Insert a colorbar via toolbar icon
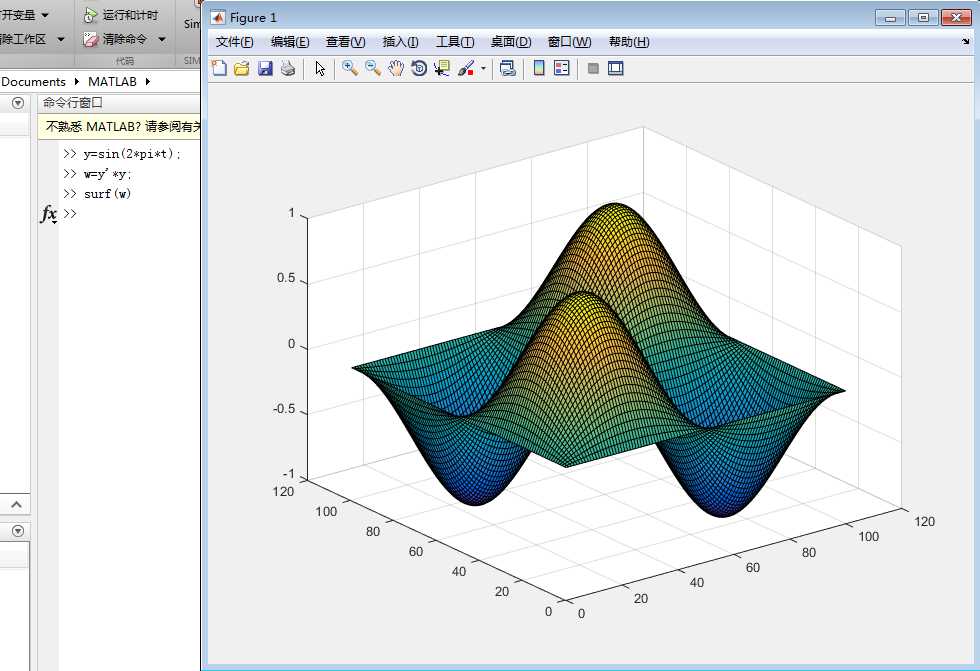The image size is (980, 671). coord(539,68)
